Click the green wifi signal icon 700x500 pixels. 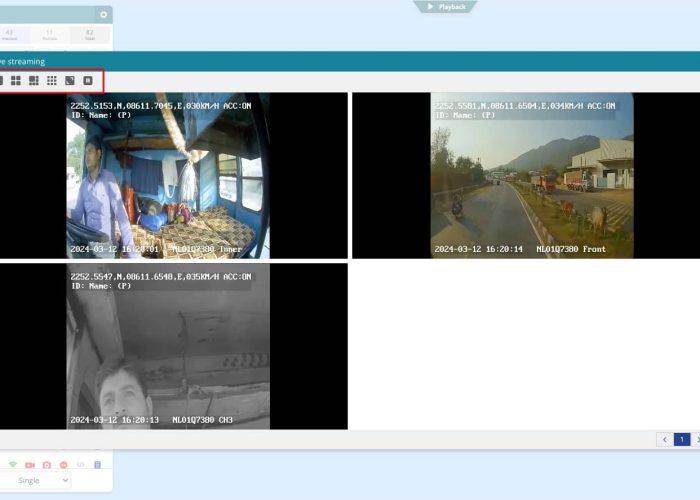click(13, 465)
